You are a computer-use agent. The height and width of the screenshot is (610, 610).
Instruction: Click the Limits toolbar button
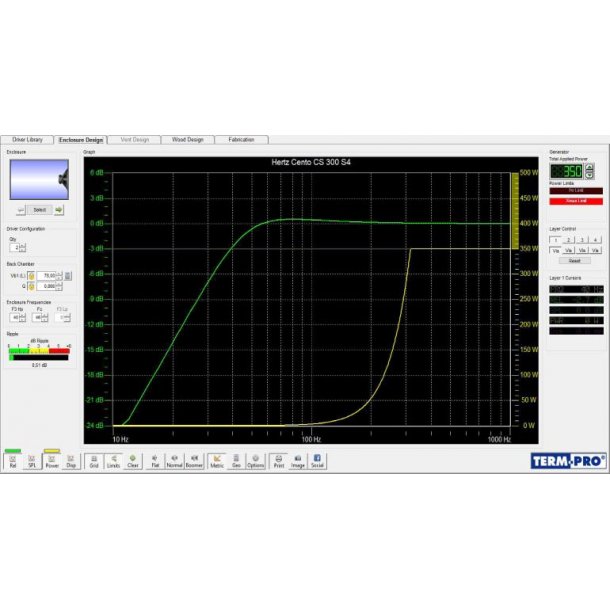pos(114,461)
